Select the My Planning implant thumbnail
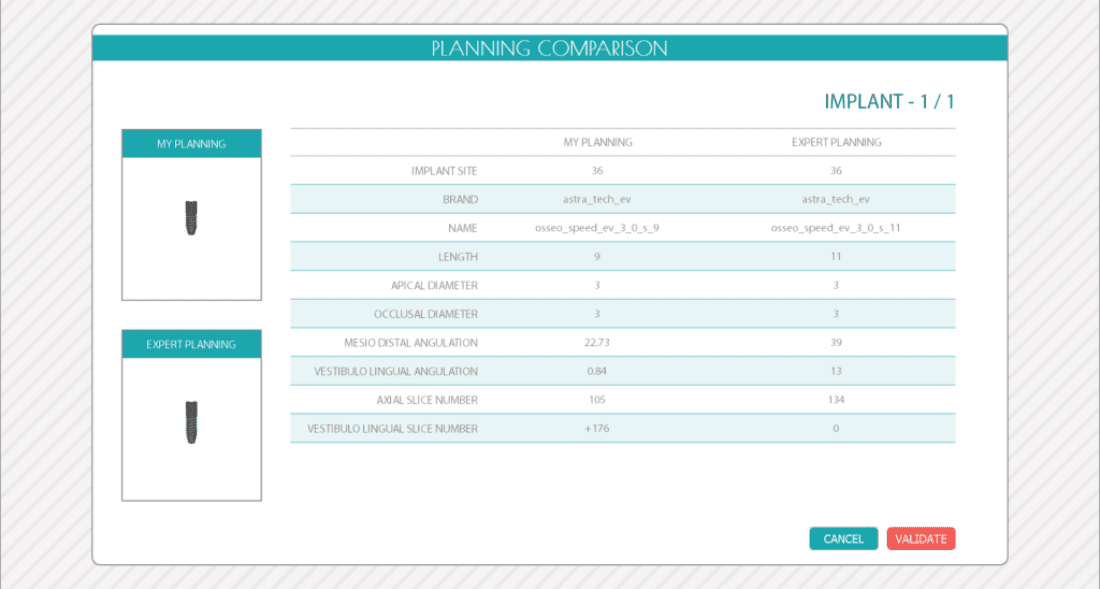Image resolution: width=1100 pixels, height=589 pixels. click(192, 218)
